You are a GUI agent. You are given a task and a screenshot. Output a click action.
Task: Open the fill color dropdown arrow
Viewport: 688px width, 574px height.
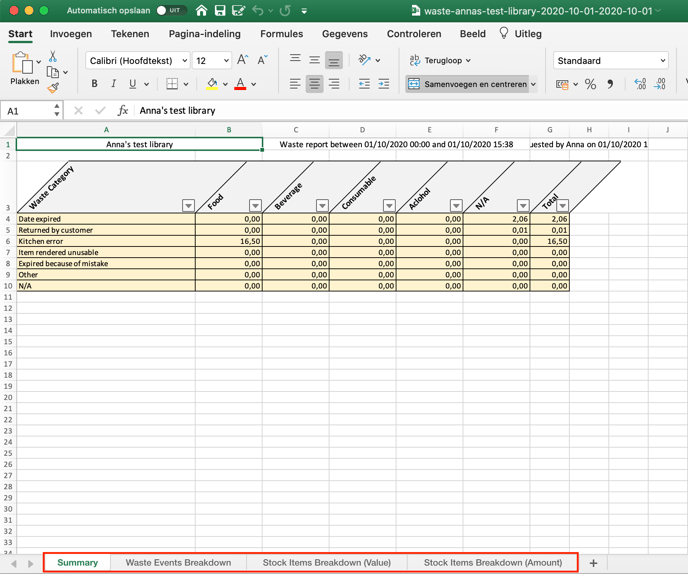(225, 84)
